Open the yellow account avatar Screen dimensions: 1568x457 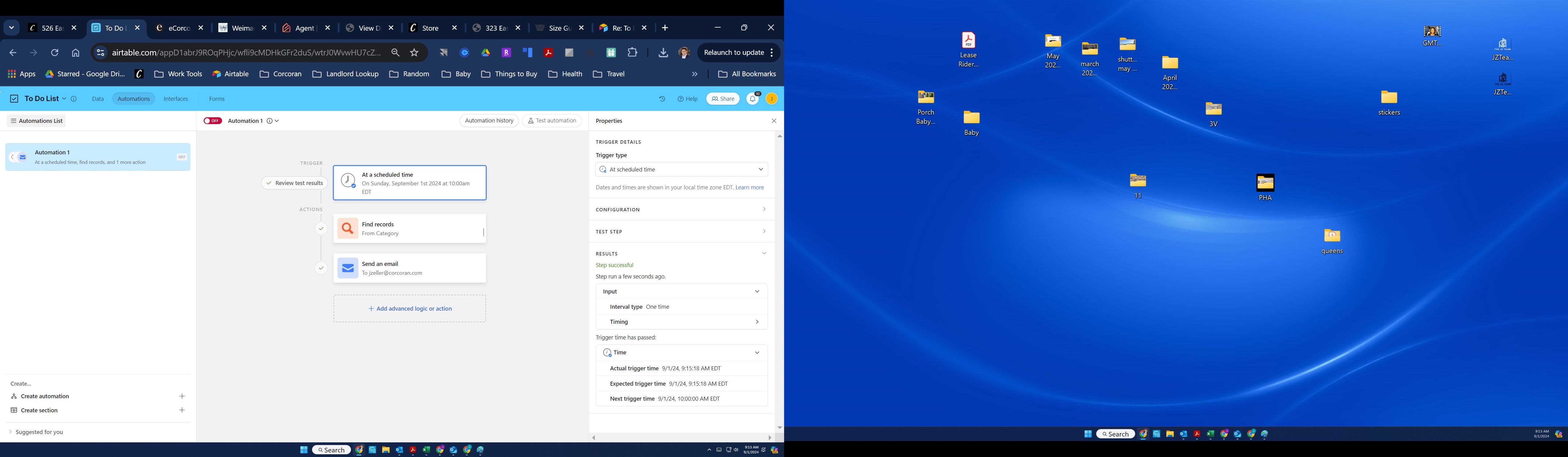pyautogui.click(x=771, y=99)
